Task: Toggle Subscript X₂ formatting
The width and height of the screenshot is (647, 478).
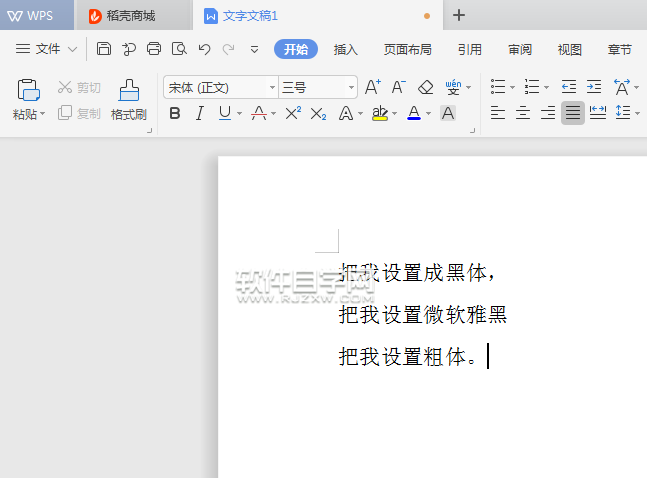Action: (318, 114)
